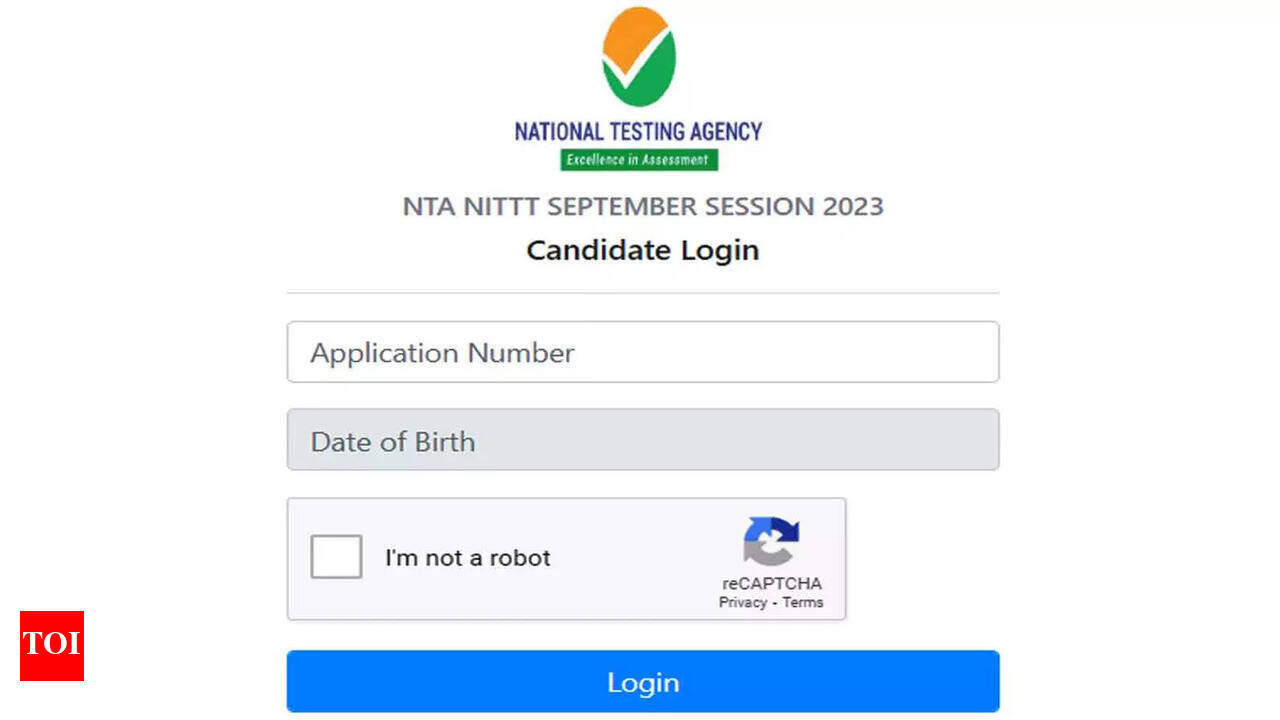This screenshot has height=720, width=1280.
Task: Click the NTA NITTT September Session 2023 heading
Action: [x=642, y=207]
